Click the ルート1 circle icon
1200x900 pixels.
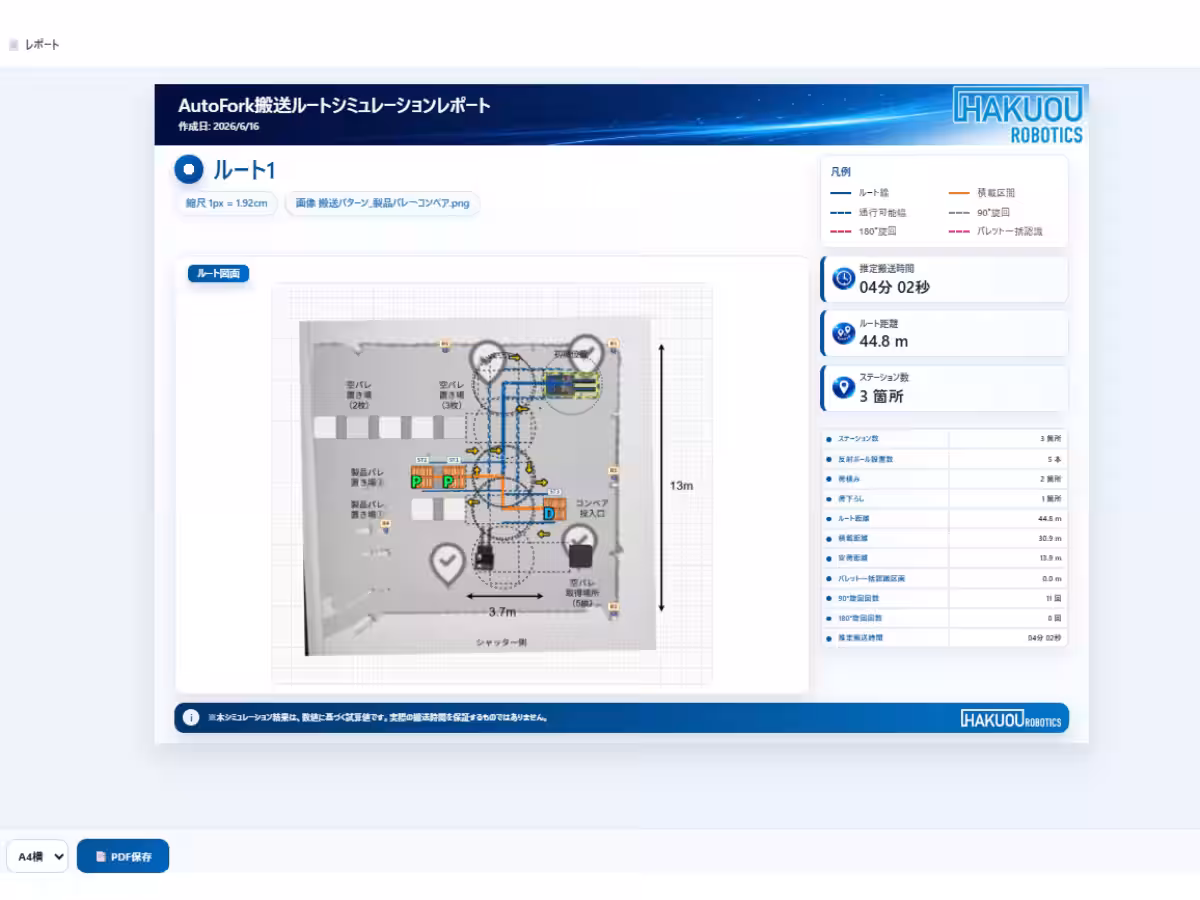tap(189, 170)
